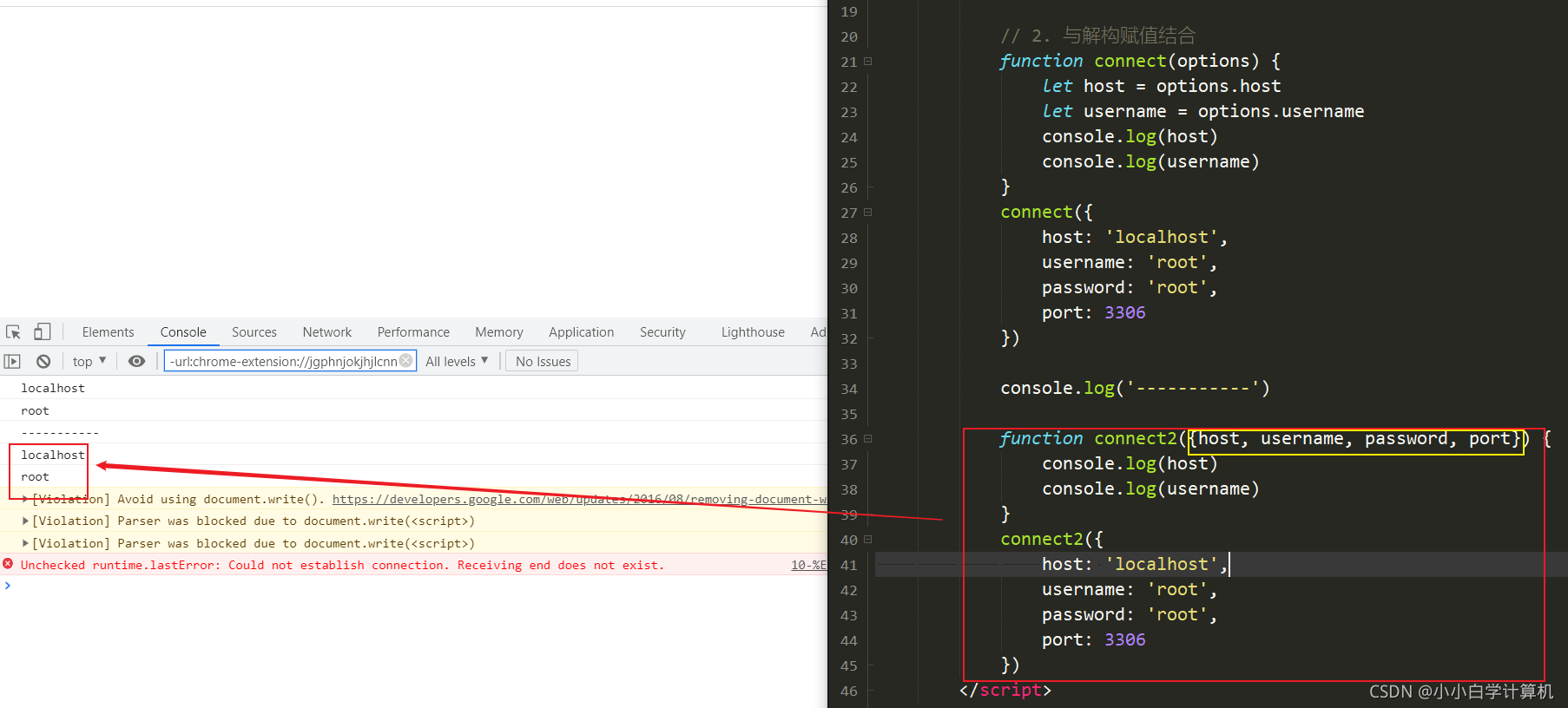Collapse the connect2 call at line 40
This screenshot has height=708, width=1568.
[867, 540]
